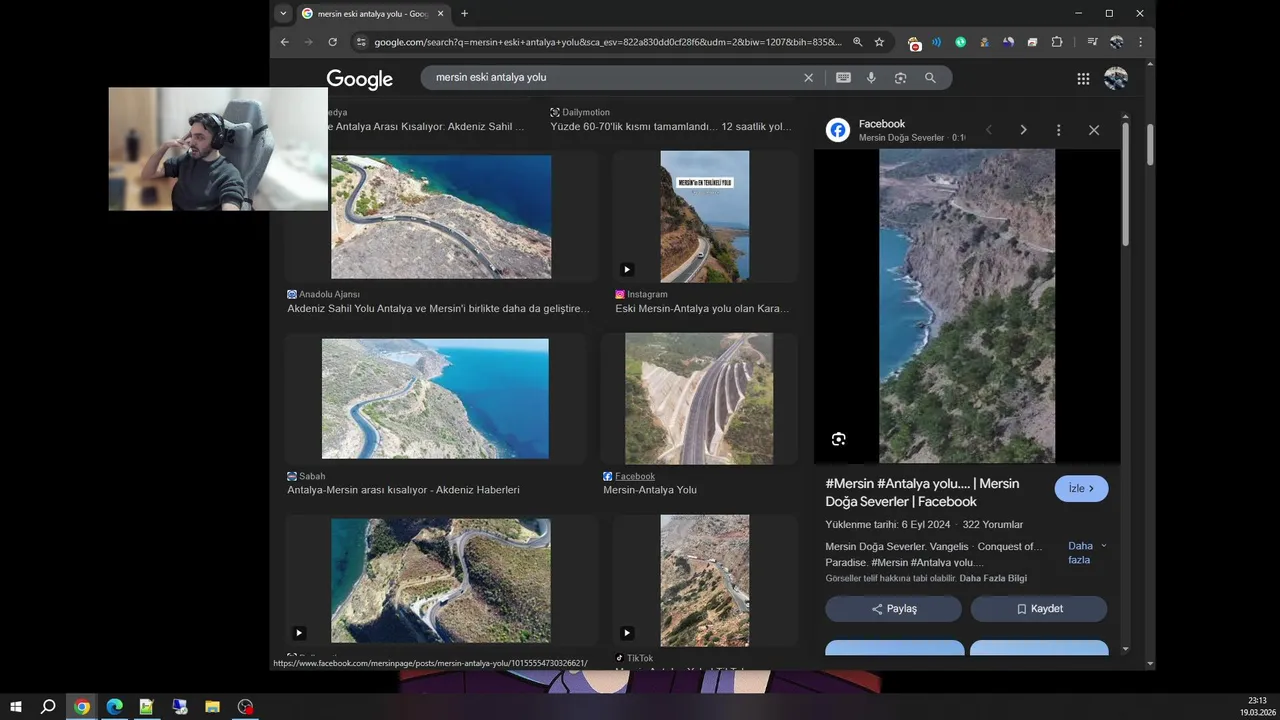
Task: Search by image with Google Lens
Action: coord(900,78)
